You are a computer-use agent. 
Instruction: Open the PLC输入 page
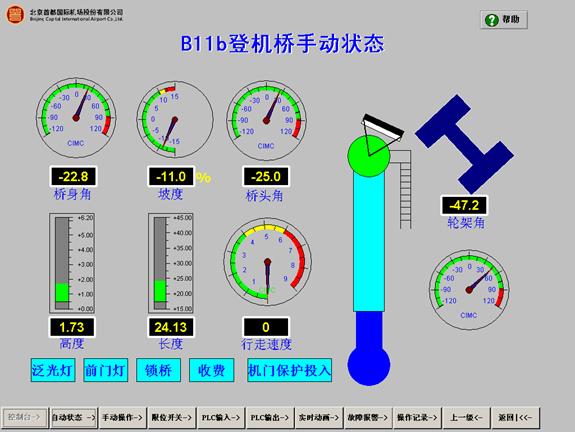click(x=221, y=417)
